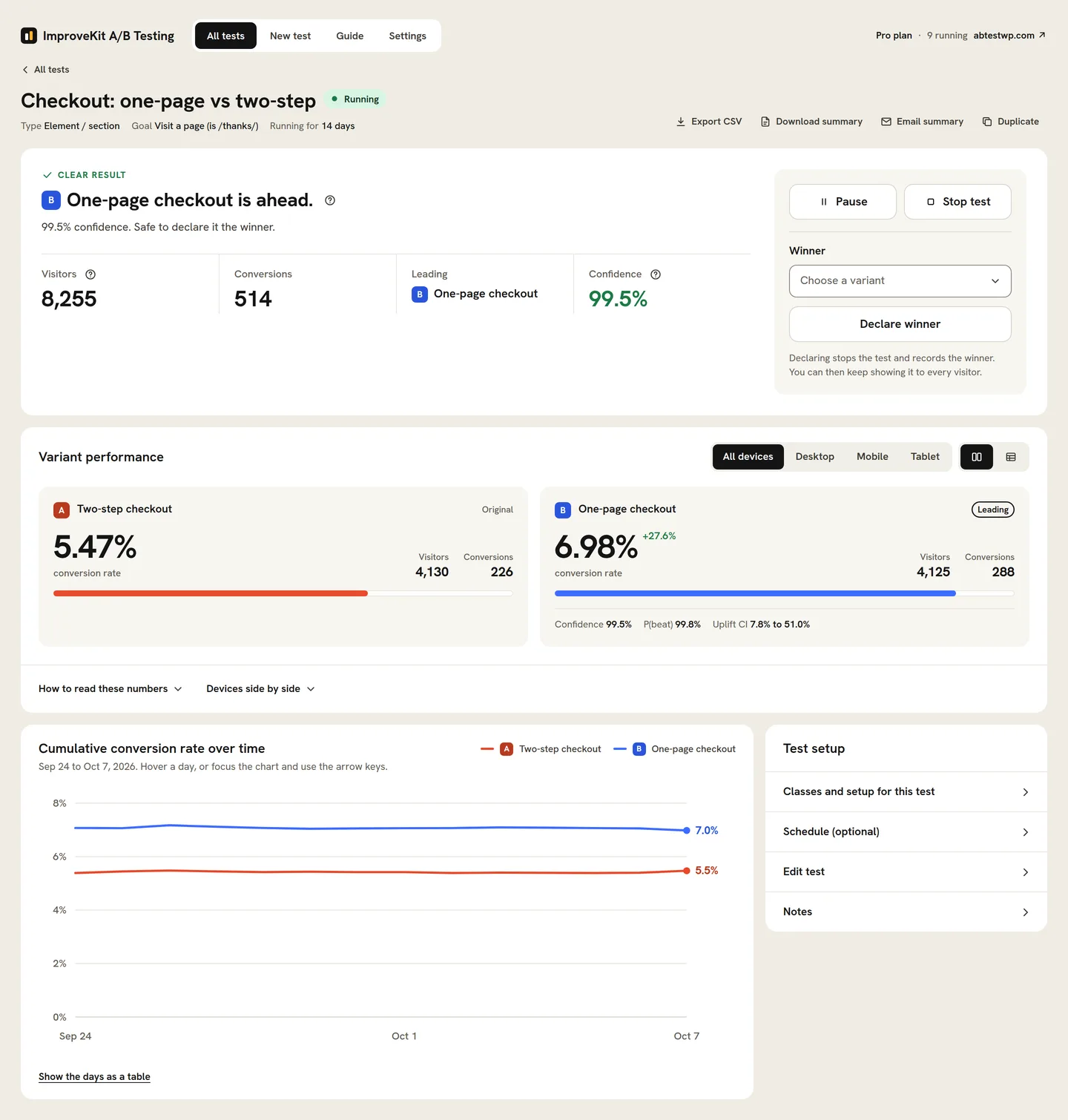1068x1120 pixels.
Task: Click the B badge in the chart legend
Action: coord(639,749)
